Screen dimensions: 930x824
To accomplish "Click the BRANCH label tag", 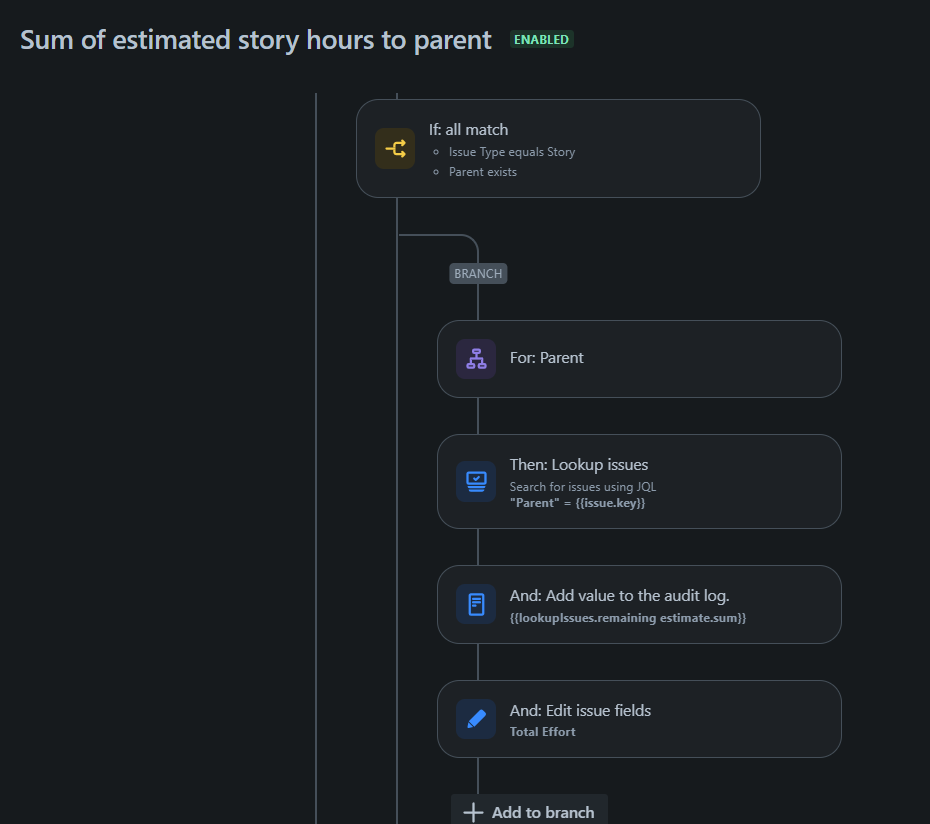I will point(478,273).
